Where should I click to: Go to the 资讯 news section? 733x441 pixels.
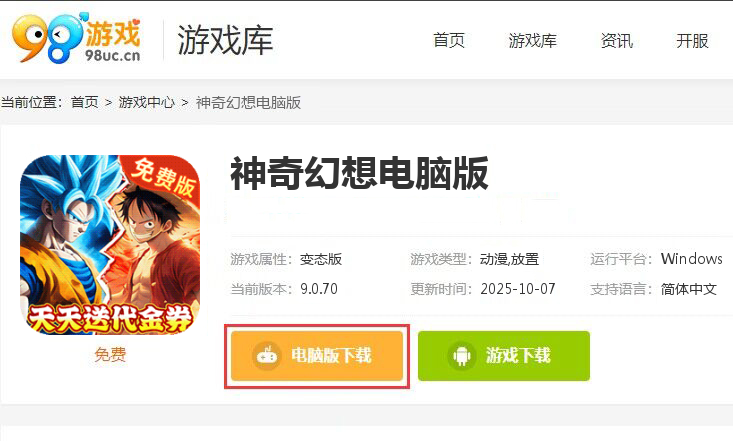[617, 41]
